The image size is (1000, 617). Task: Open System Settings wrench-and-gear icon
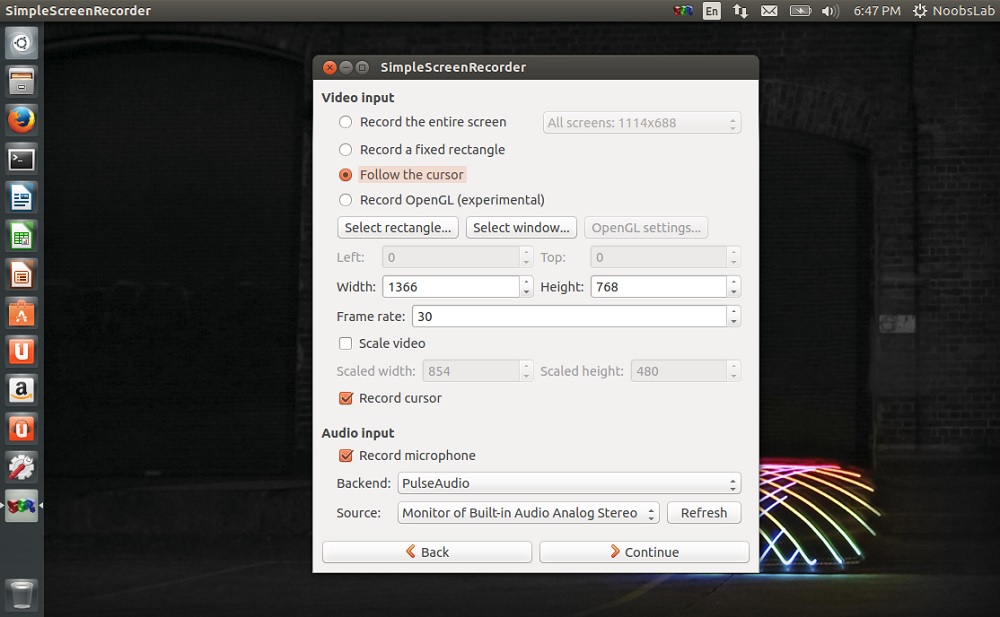click(x=21, y=468)
